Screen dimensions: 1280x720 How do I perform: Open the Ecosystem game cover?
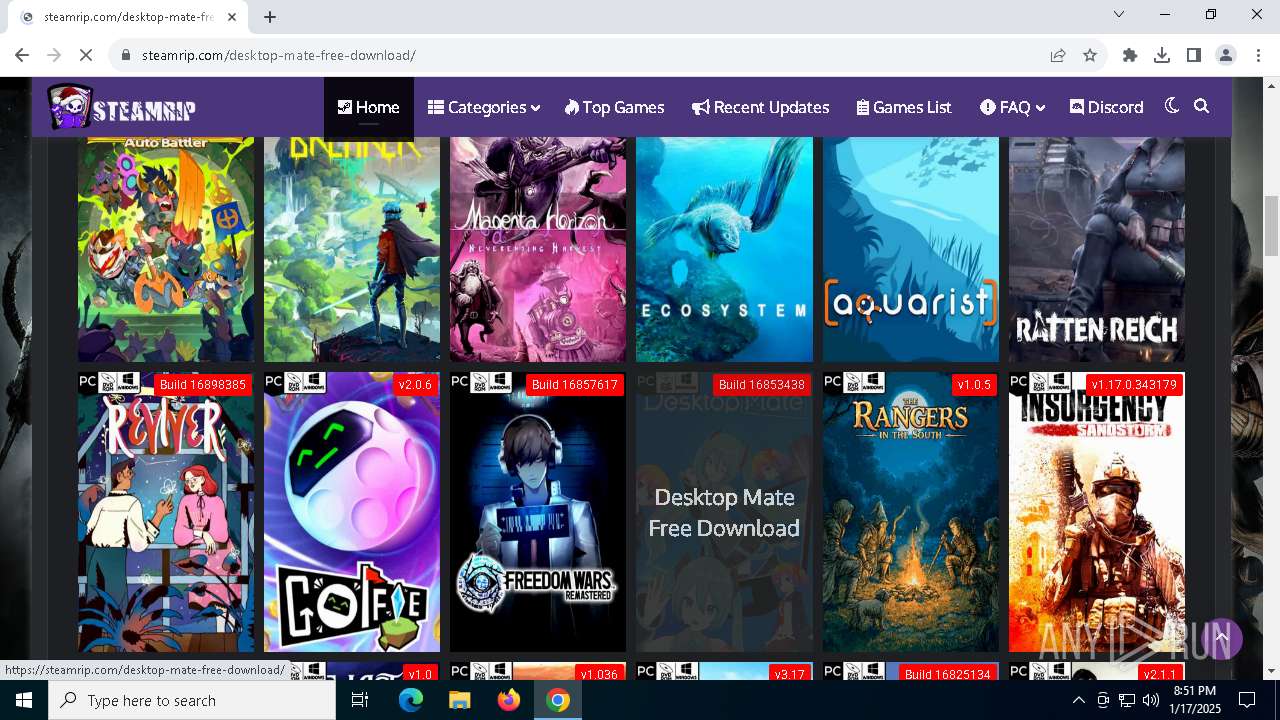[724, 249]
